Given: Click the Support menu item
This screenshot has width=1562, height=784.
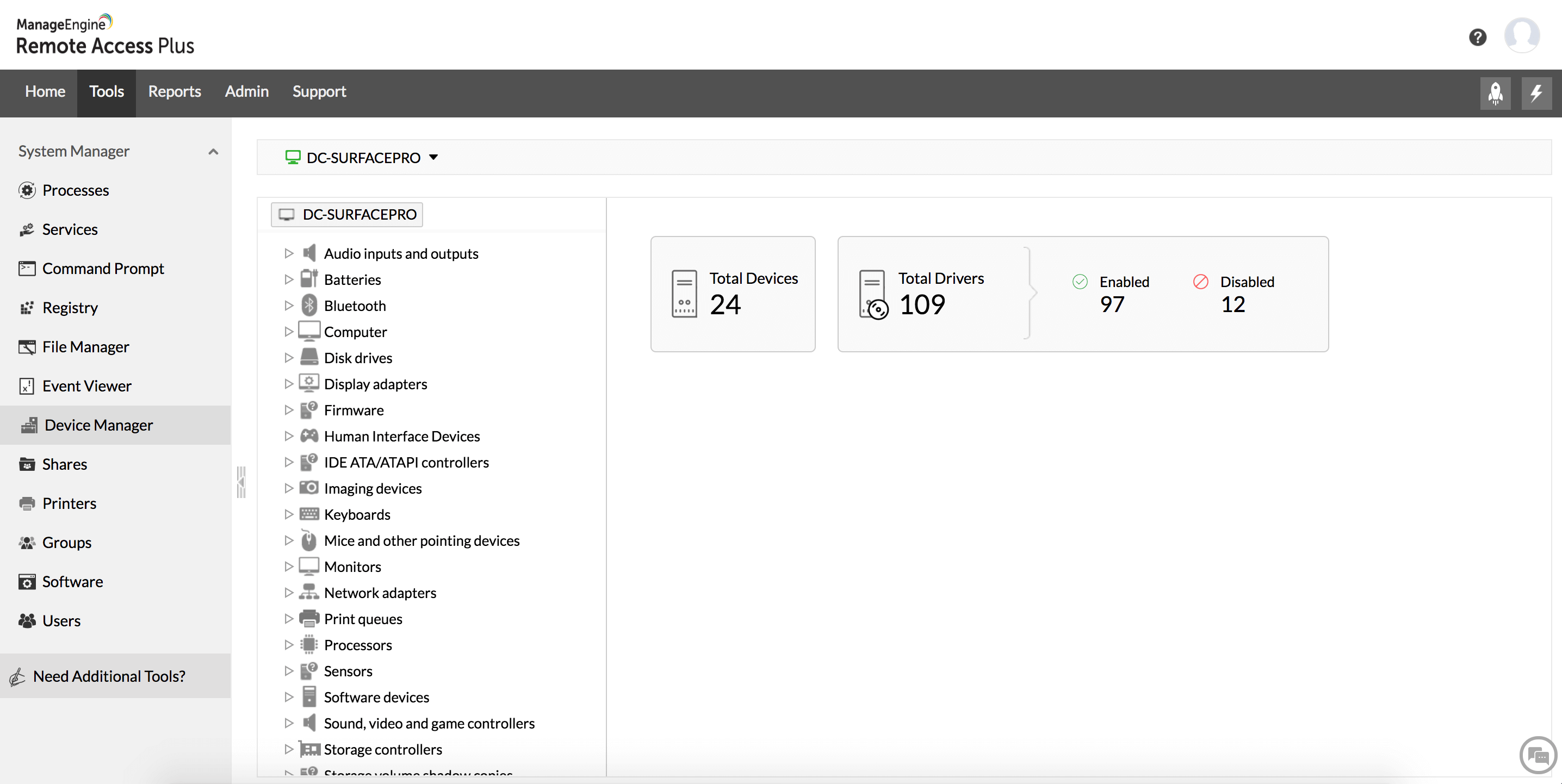Looking at the screenshot, I should 320,91.
